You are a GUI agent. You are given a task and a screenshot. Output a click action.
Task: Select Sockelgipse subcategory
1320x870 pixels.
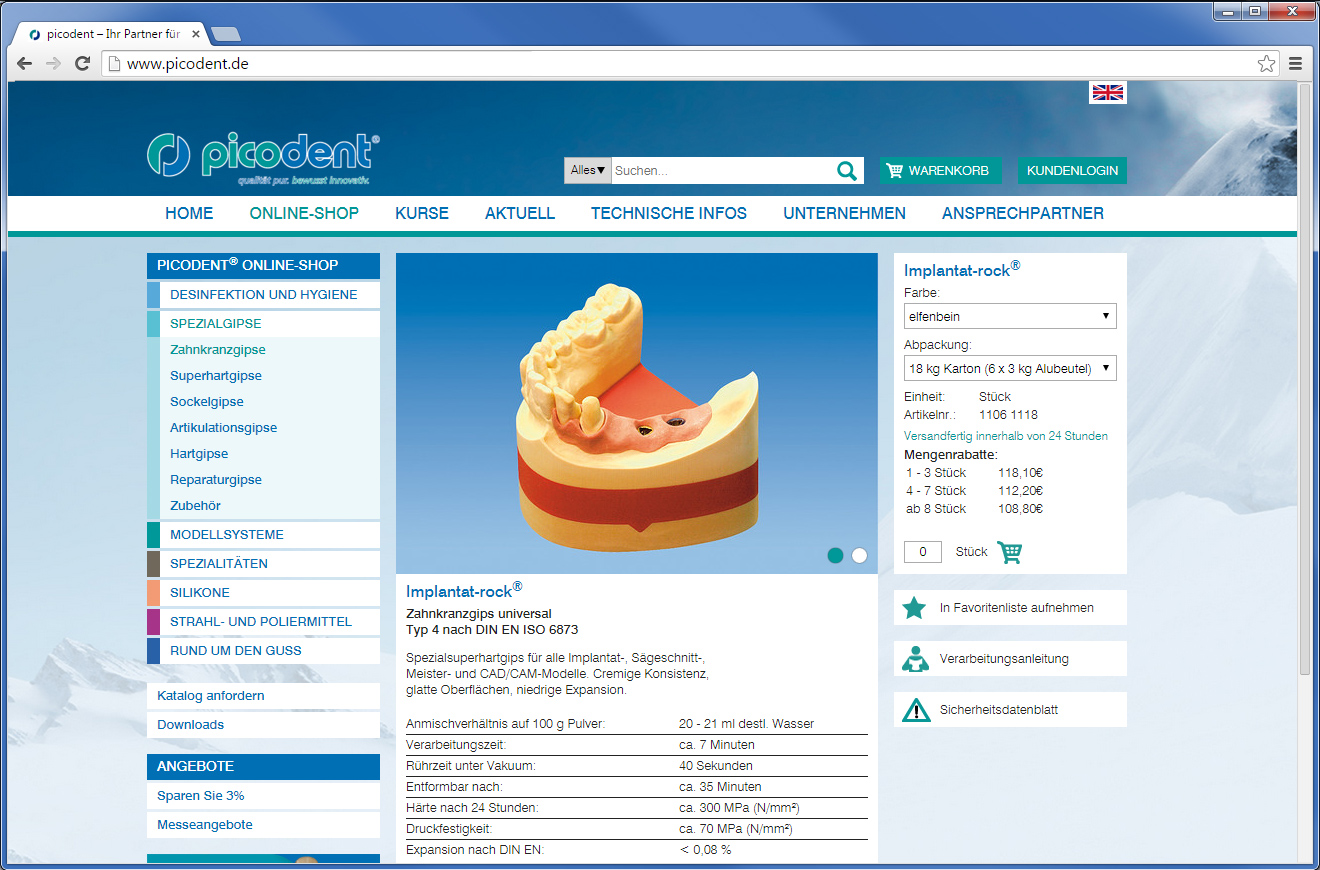coord(207,402)
